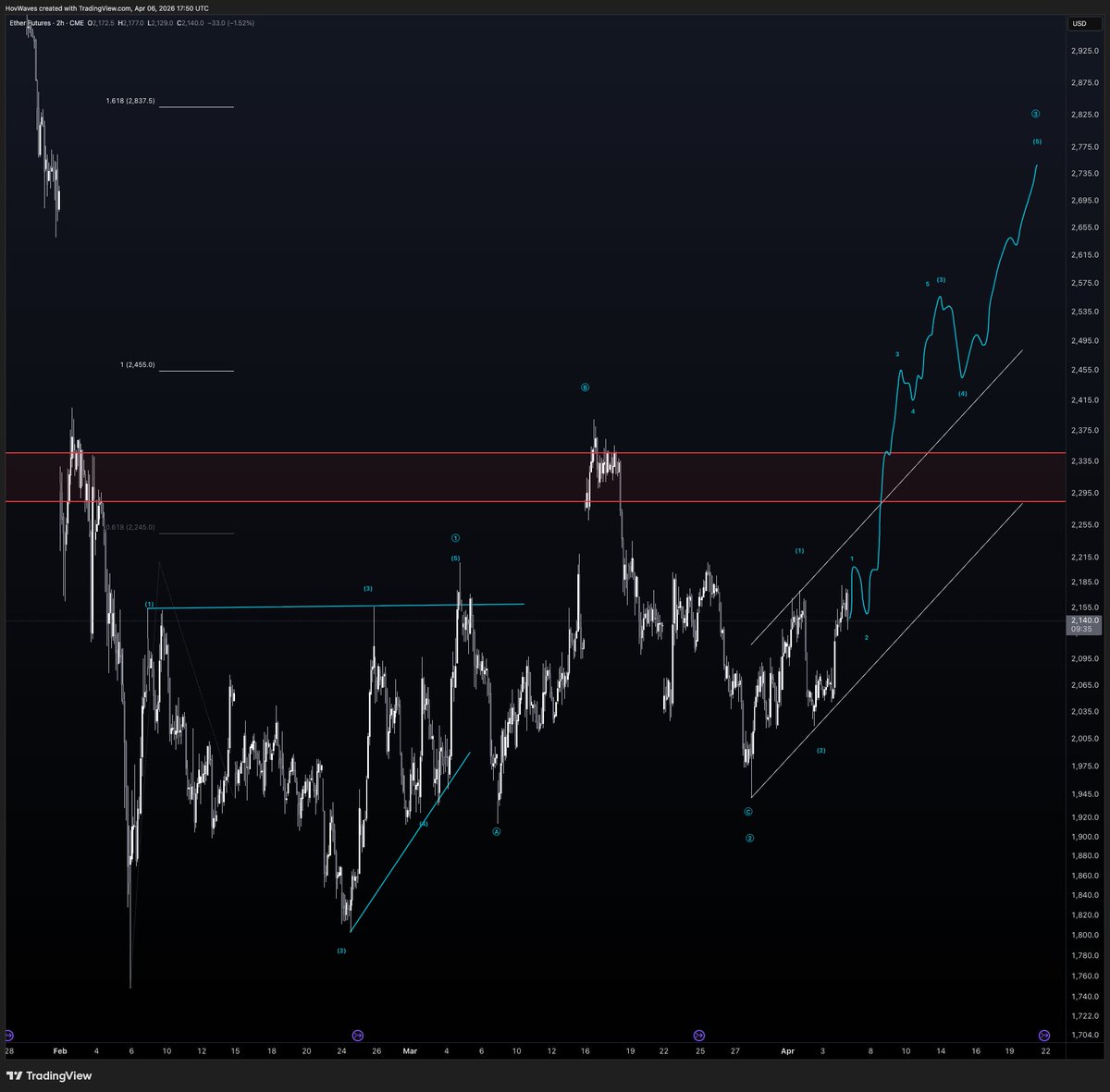Click the purple arrow marker below Mar 25
Viewport: 1110px width, 1092px height.
[697, 1036]
